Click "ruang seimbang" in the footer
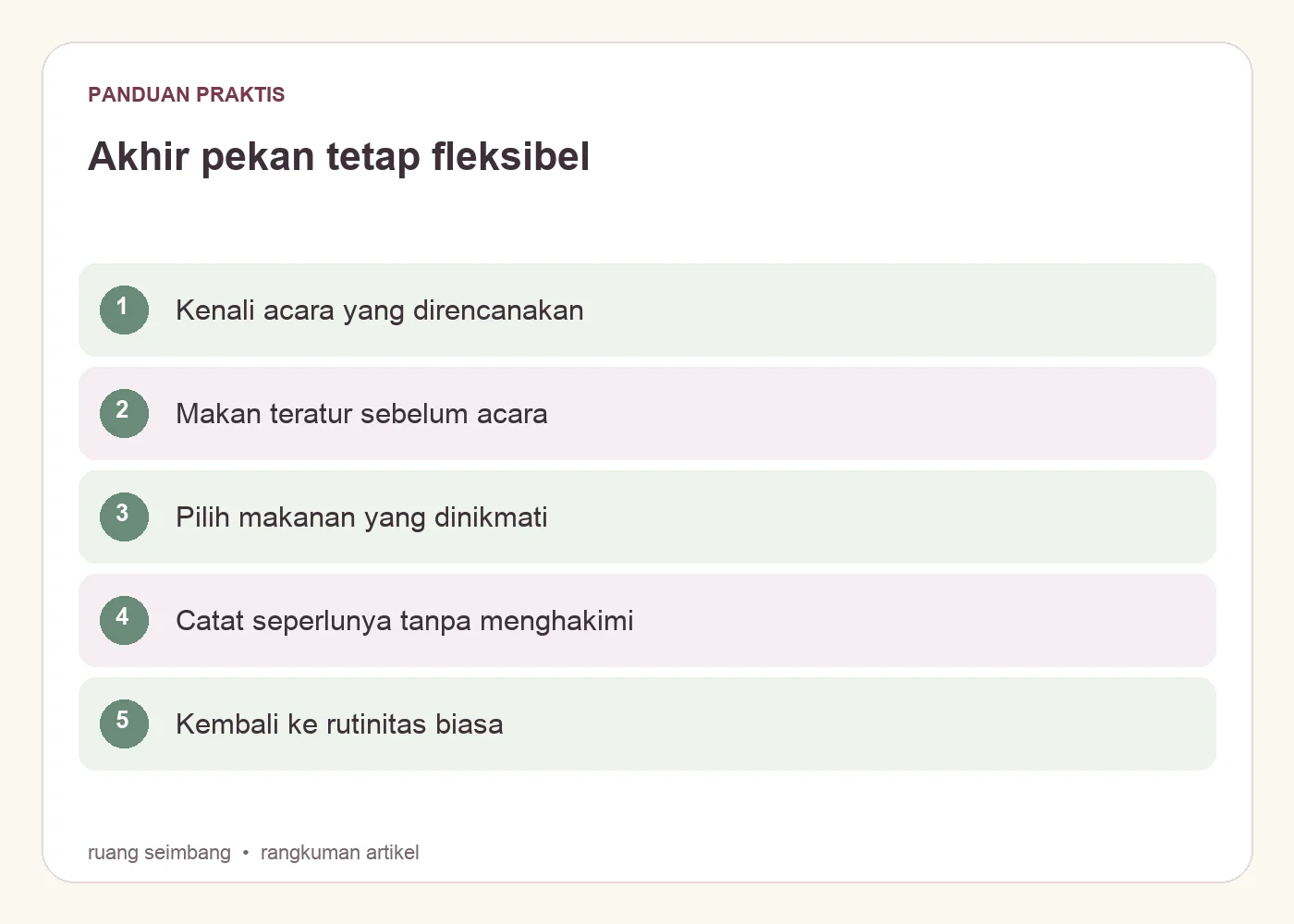The image size is (1294, 924). pyautogui.click(x=159, y=853)
